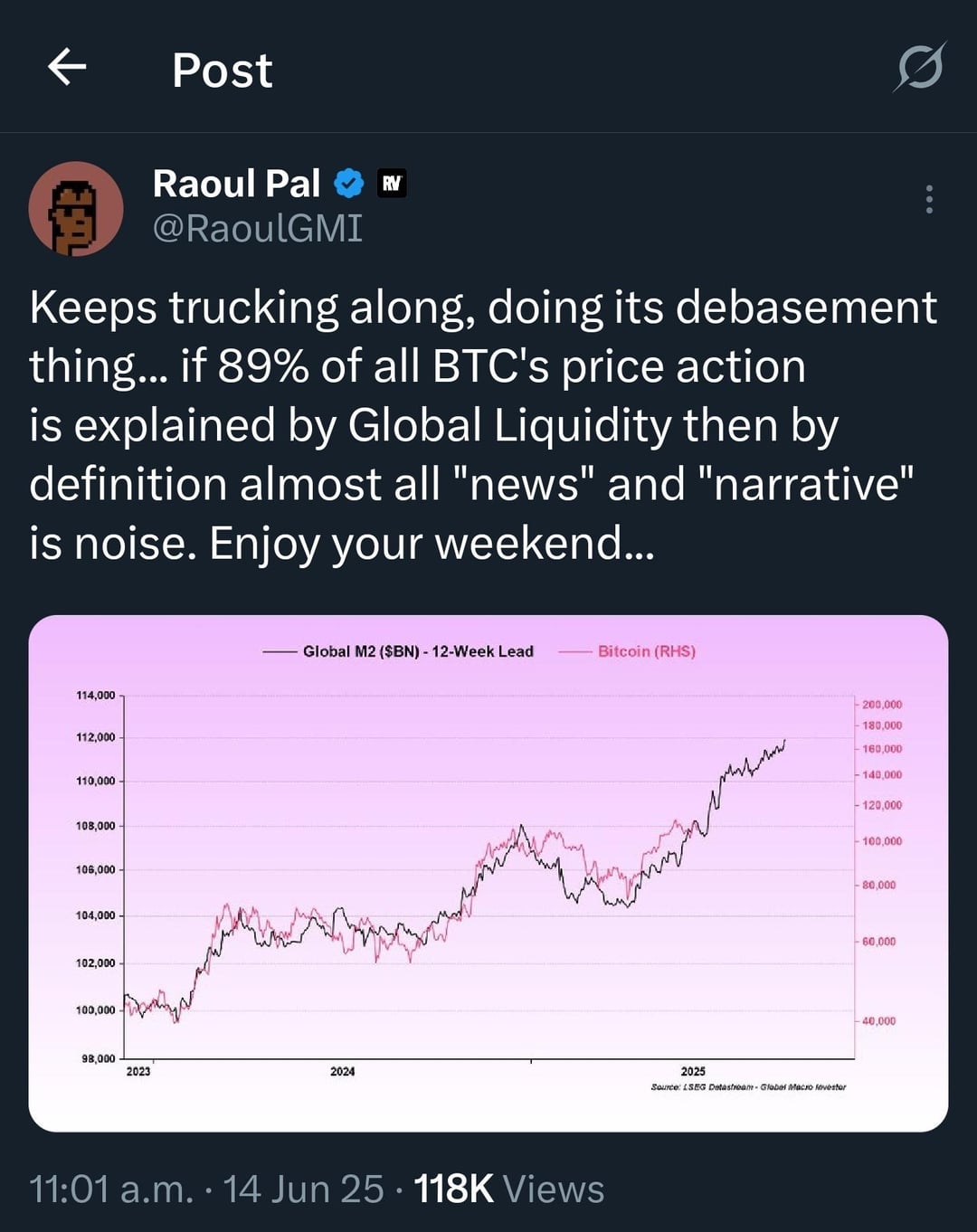This screenshot has height=1232, width=977.
Task: Tap the 14 Jun 25 date
Action: [x=303, y=1189]
